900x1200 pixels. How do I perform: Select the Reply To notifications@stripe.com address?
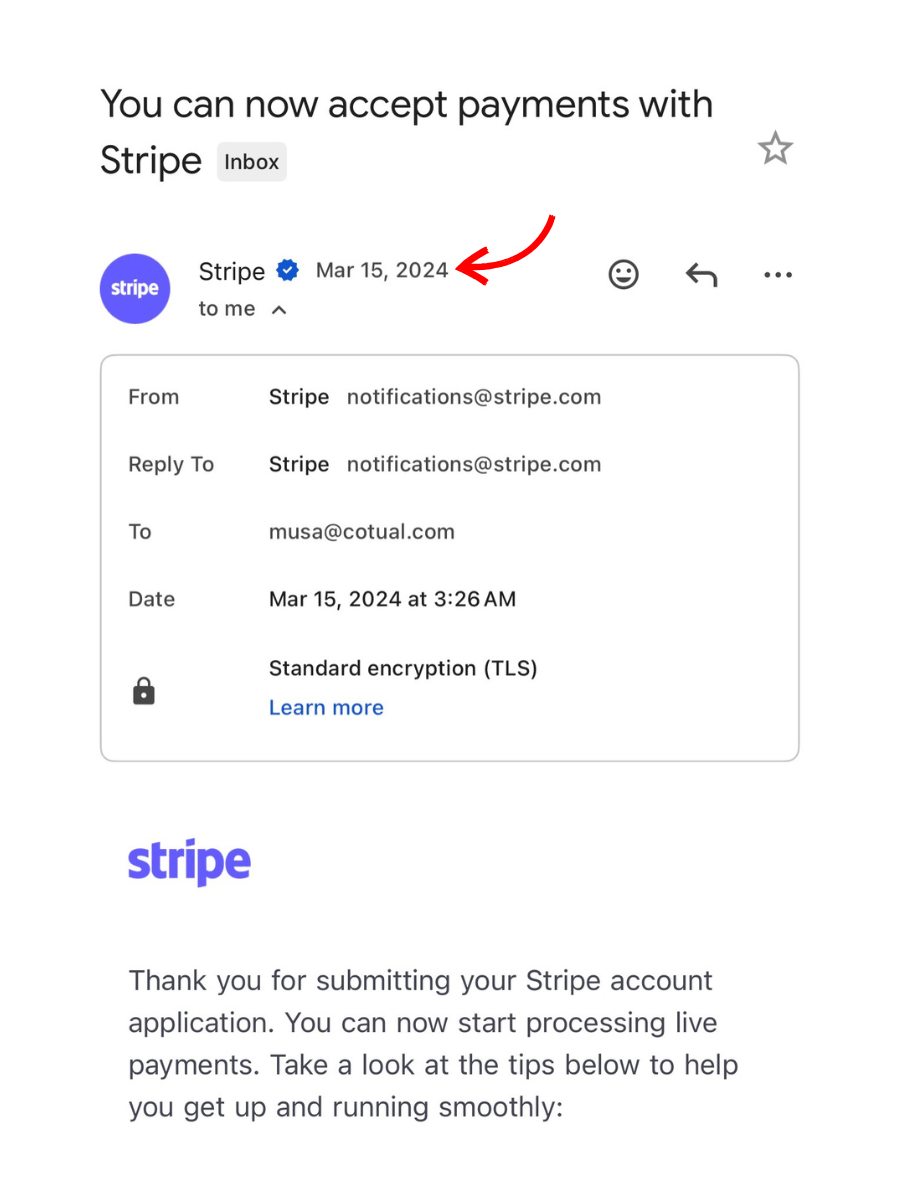click(x=474, y=464)
